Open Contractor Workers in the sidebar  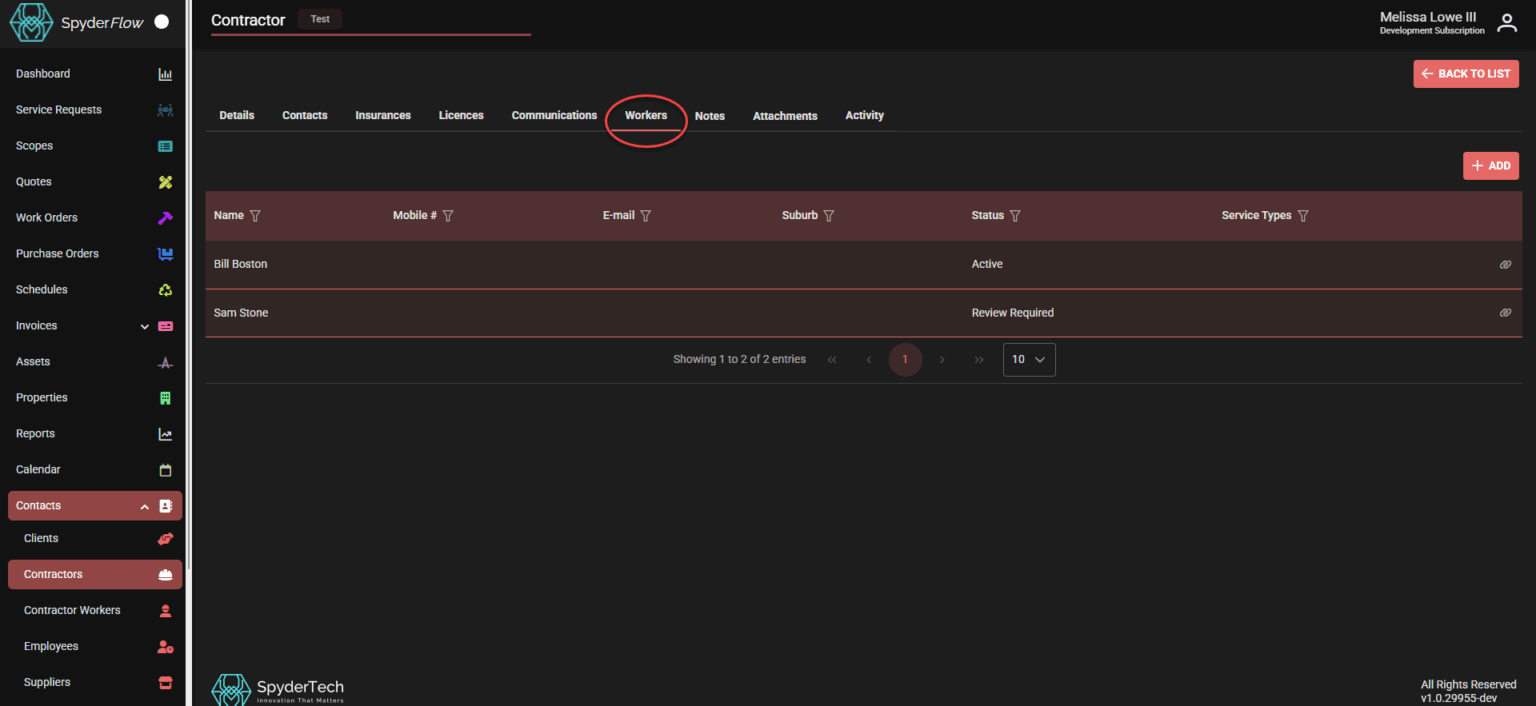point(72,610)
